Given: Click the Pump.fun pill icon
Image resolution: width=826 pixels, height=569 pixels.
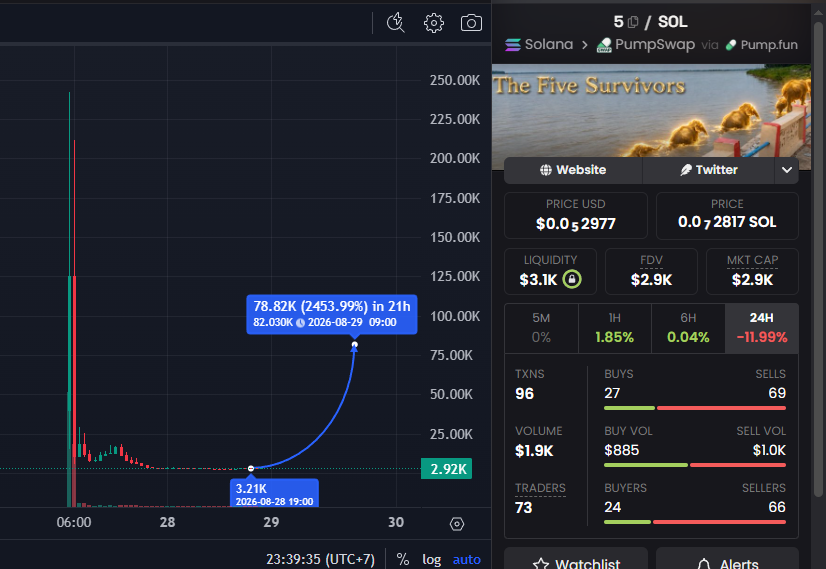Looking at the screenshot, I should pos(731,45).
